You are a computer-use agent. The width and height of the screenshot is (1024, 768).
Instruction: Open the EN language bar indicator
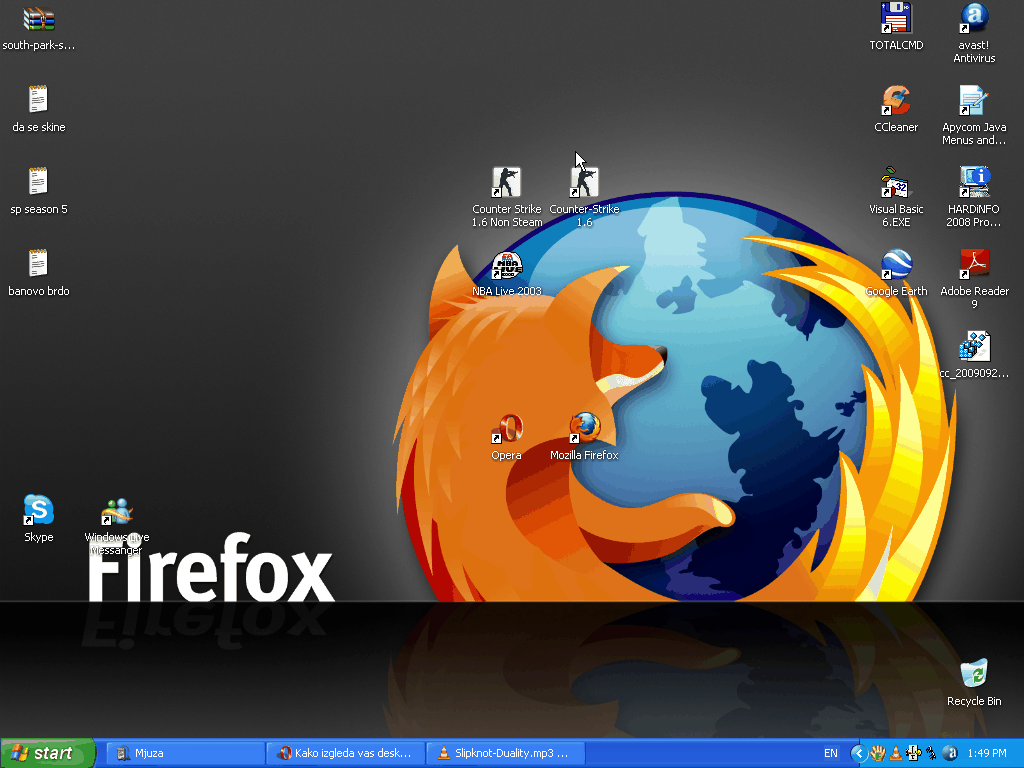coord(830,753)
